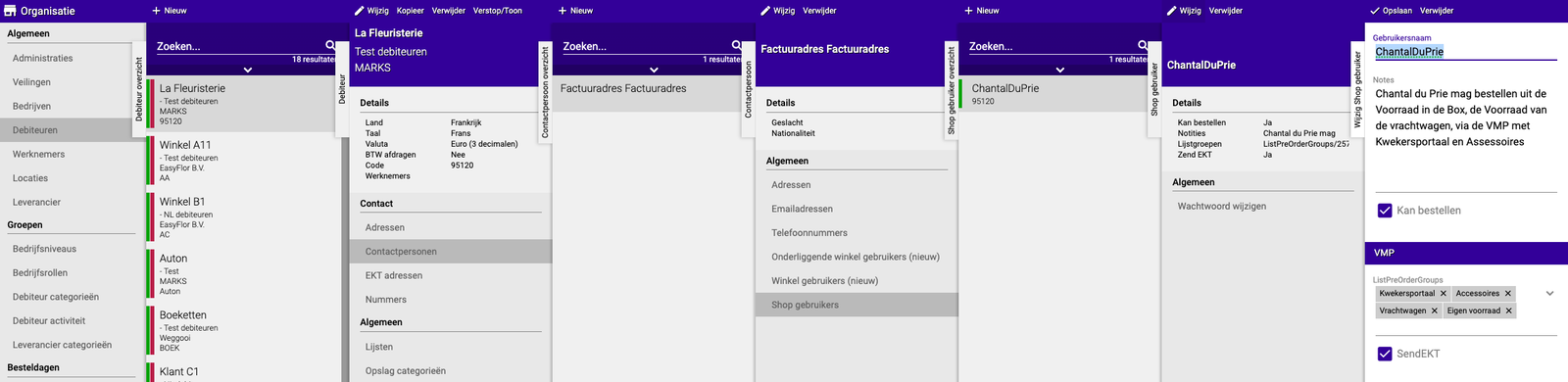
Task: Select Winkel A11 debiteur row
Action: pyautogui.click(x=243, y=160)
